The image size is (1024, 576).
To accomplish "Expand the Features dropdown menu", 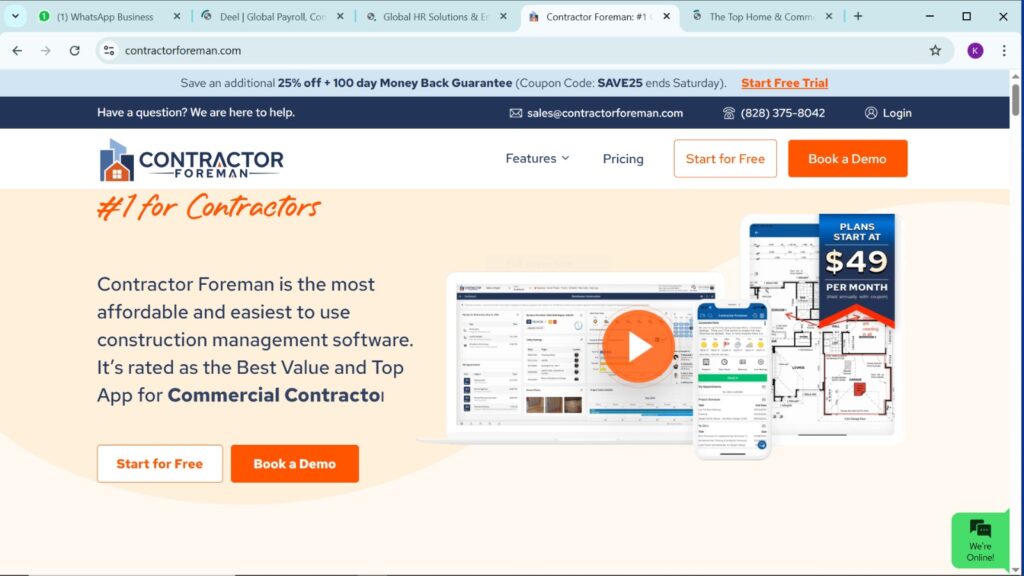I will 537,158.
